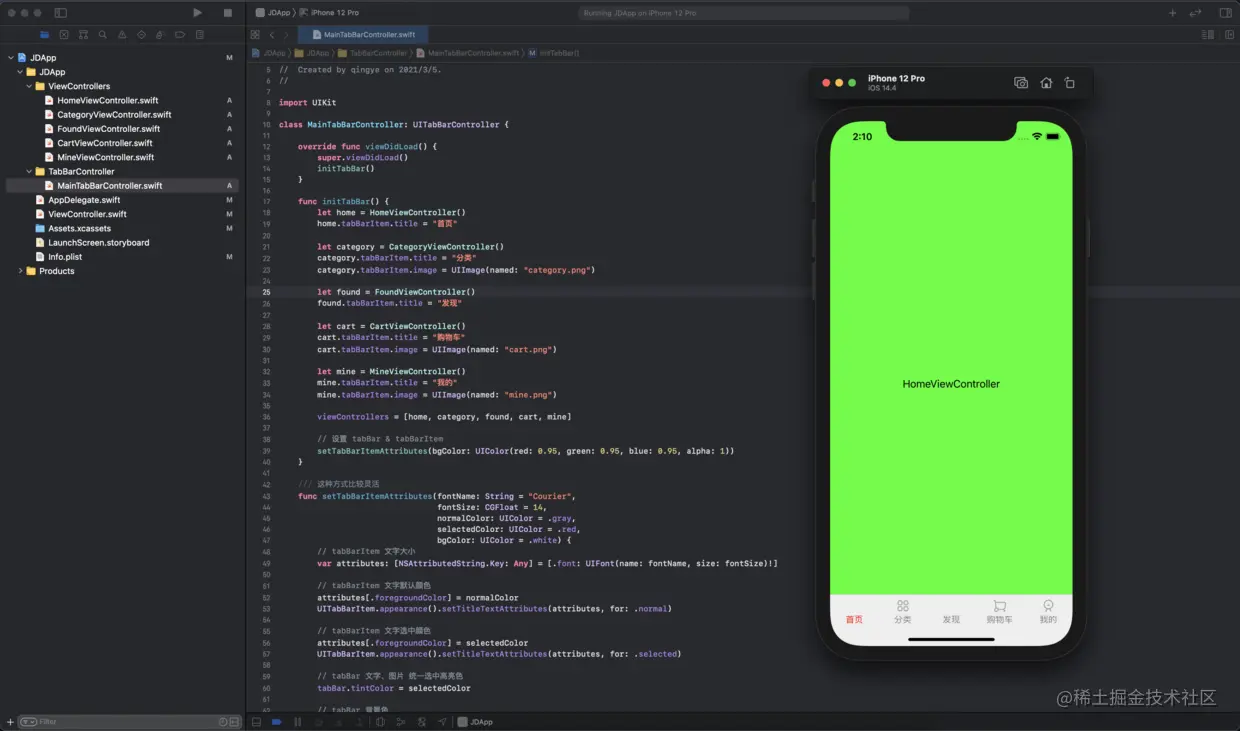Click MainTabBarController.swift in jump bar

(468, 53)
